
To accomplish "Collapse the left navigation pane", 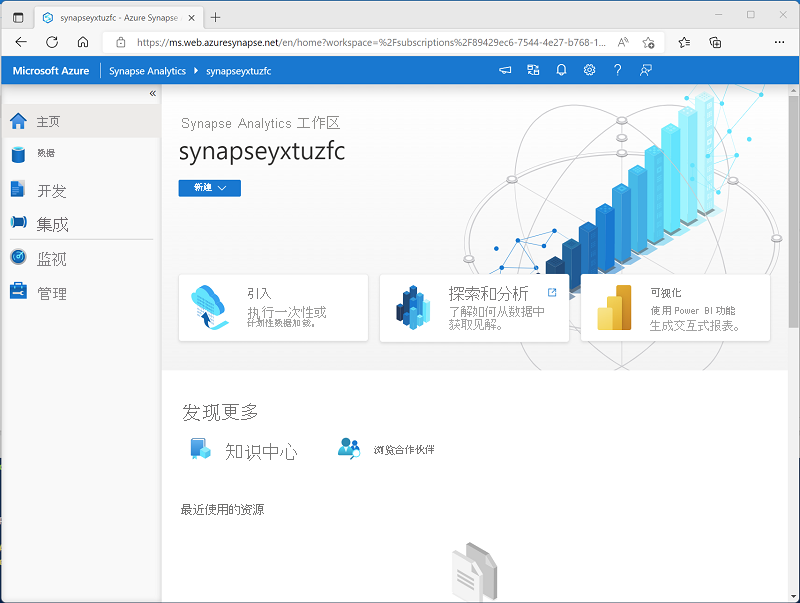I will [153, 93].
